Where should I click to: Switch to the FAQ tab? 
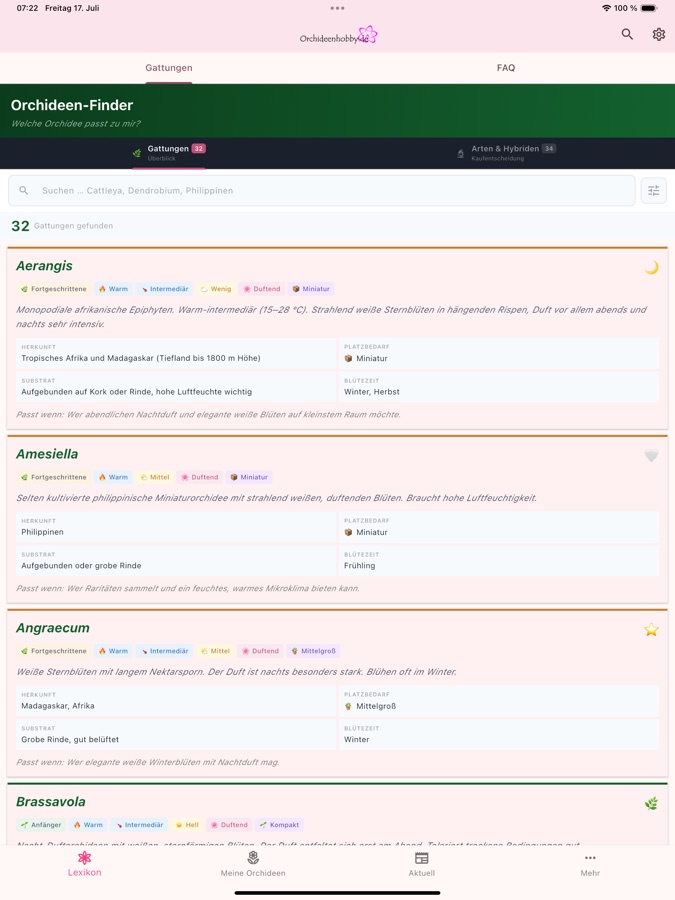pos(506,68)
